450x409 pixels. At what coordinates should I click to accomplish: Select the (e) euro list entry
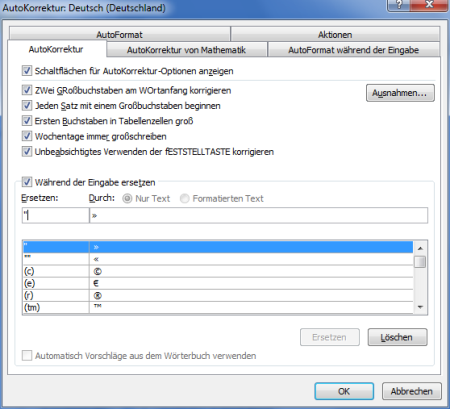tap(218, 283)
